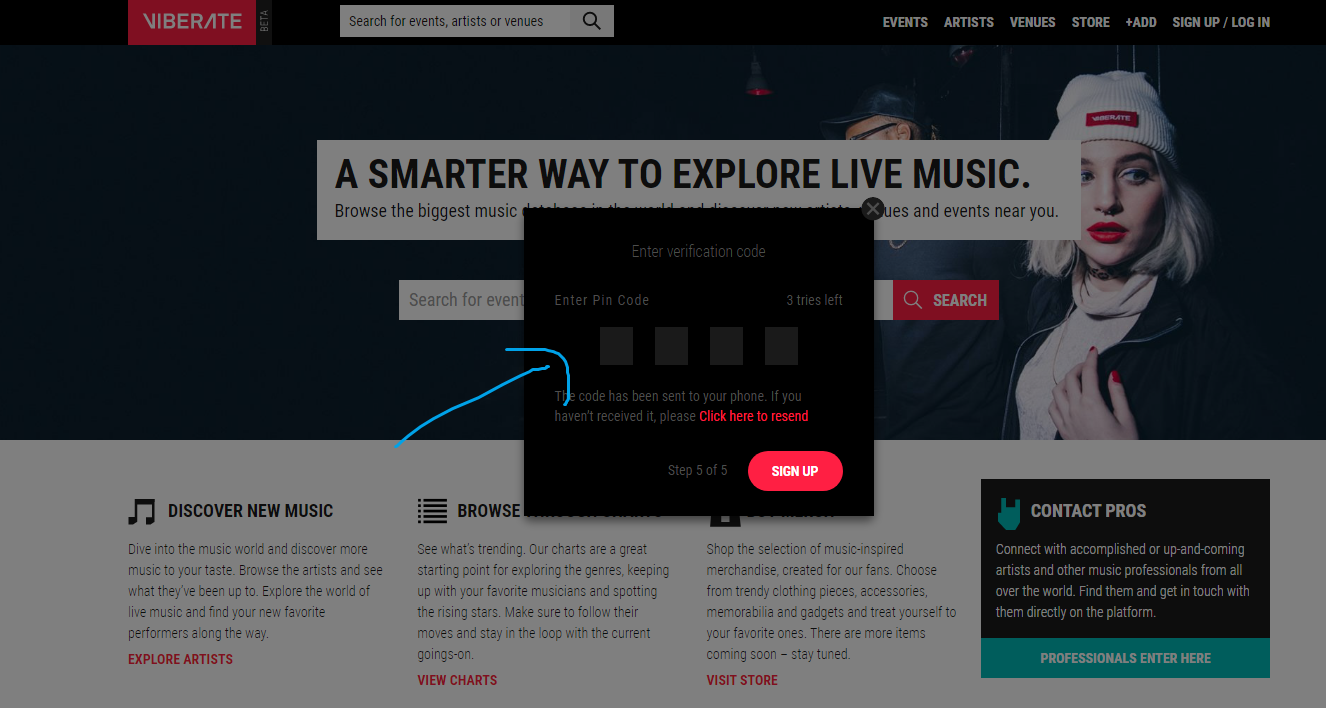1326x708 pixels.
Task: Click PROFESSIONALS ENTER HERE button
Action: (x=1125, y=658)
